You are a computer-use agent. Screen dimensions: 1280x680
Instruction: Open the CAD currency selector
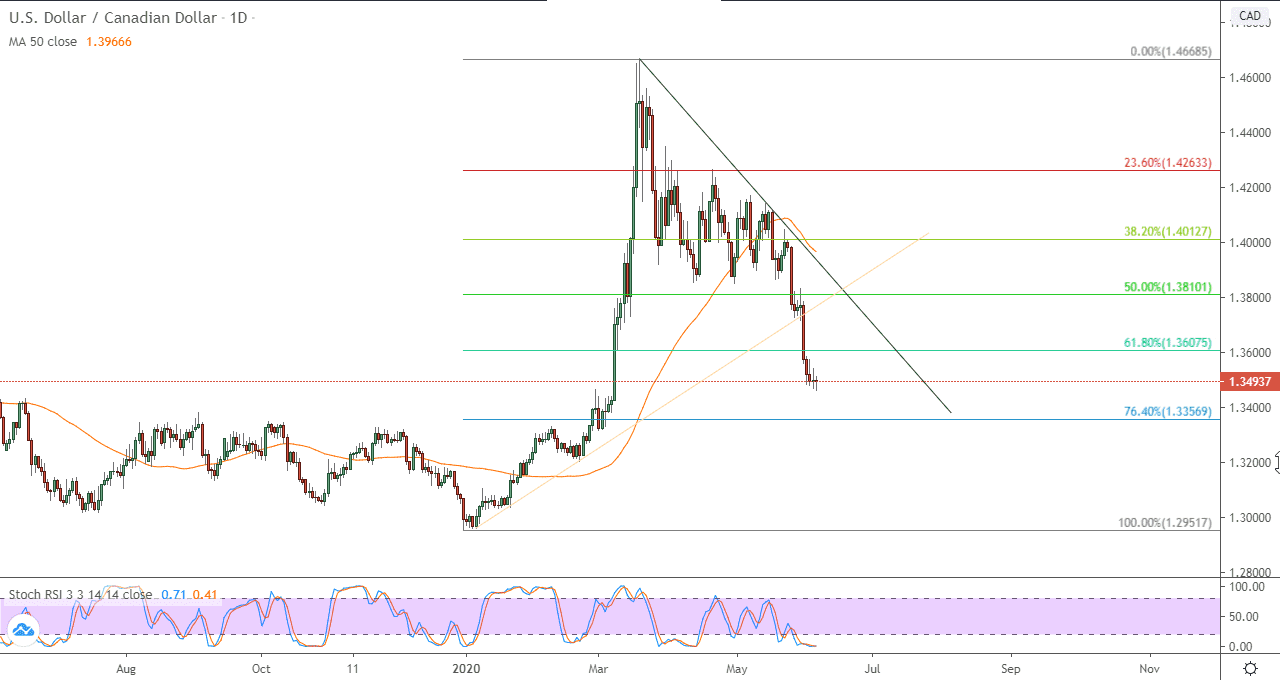[1250, 15]
